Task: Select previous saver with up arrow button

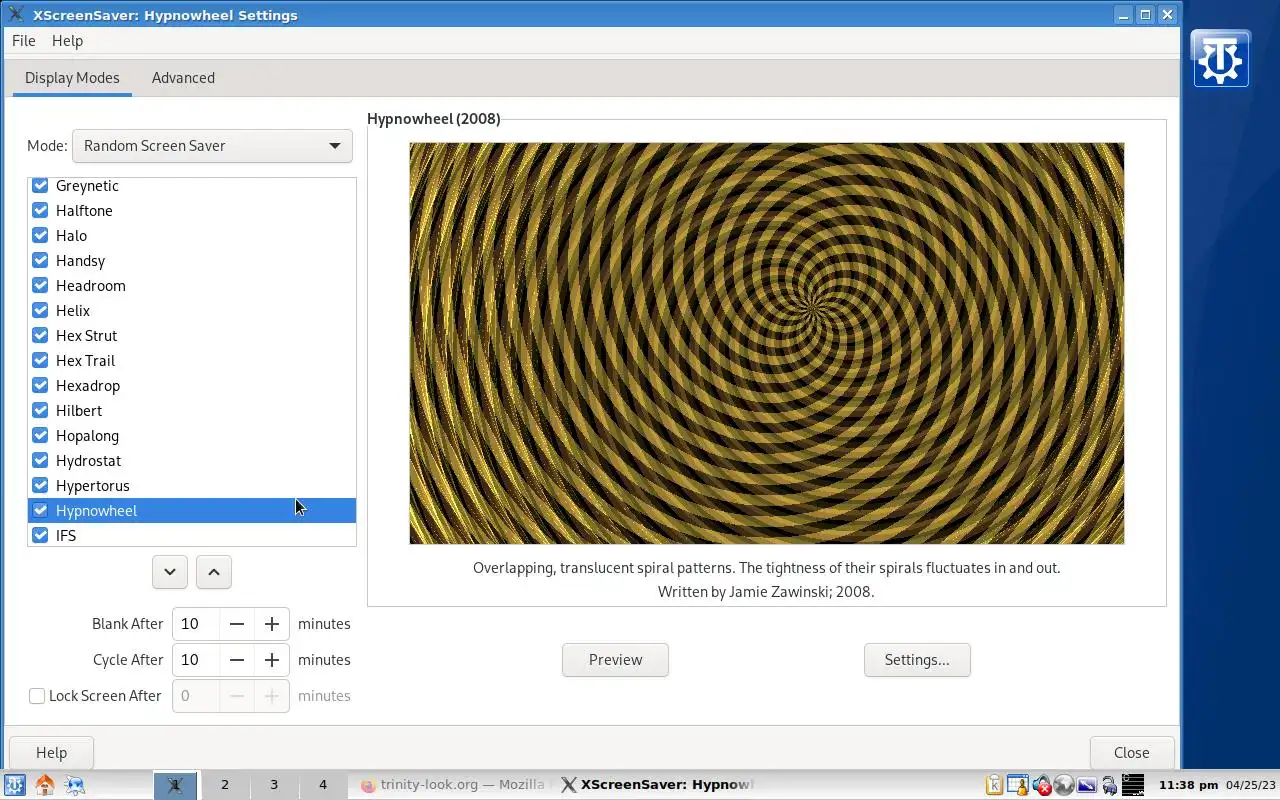Action: (214, 572)
